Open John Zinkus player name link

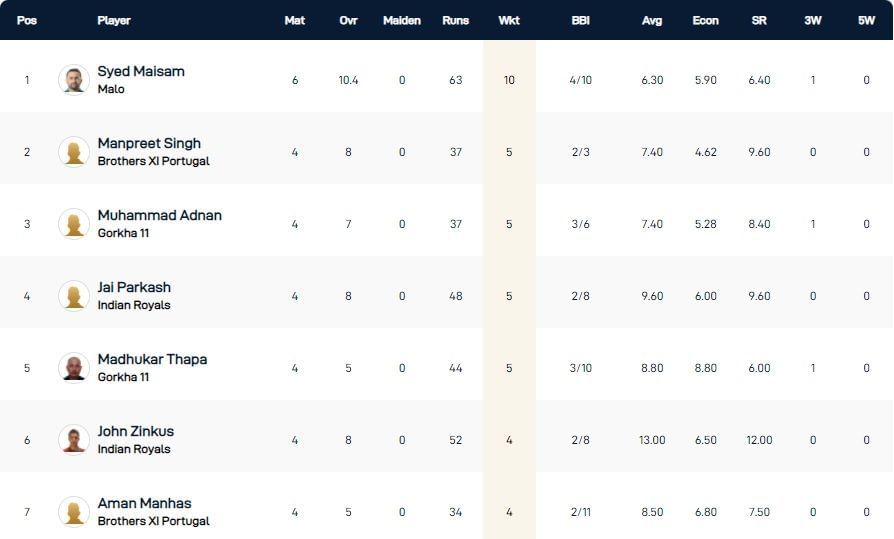136,432
